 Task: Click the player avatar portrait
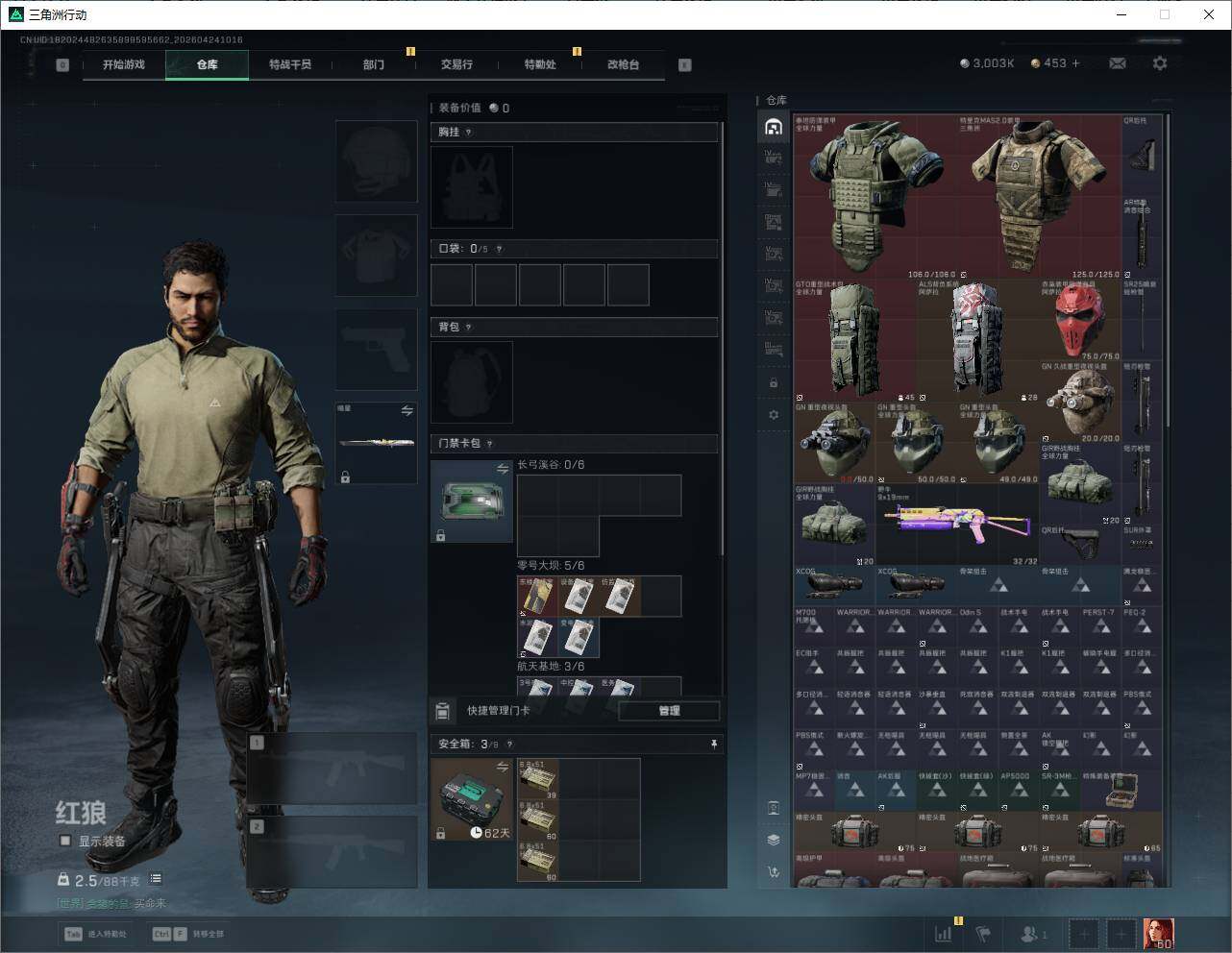click(1158, 933)
